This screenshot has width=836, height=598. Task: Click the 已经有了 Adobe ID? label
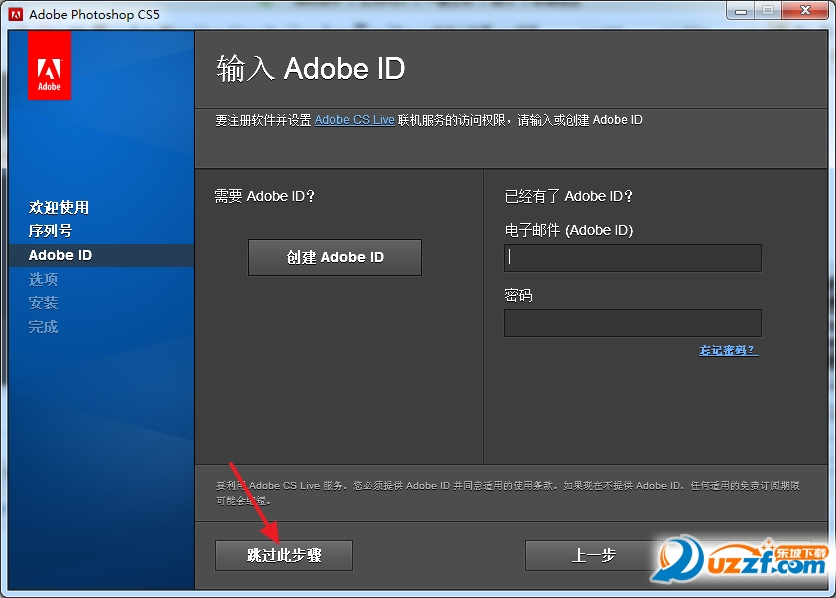coord(568,196)
